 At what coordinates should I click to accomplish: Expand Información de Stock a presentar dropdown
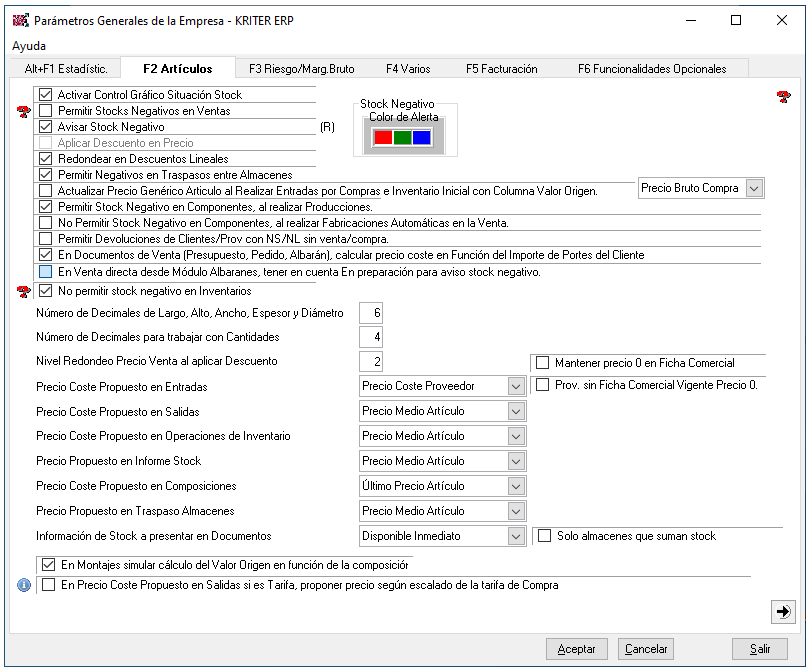coord(516,536)
